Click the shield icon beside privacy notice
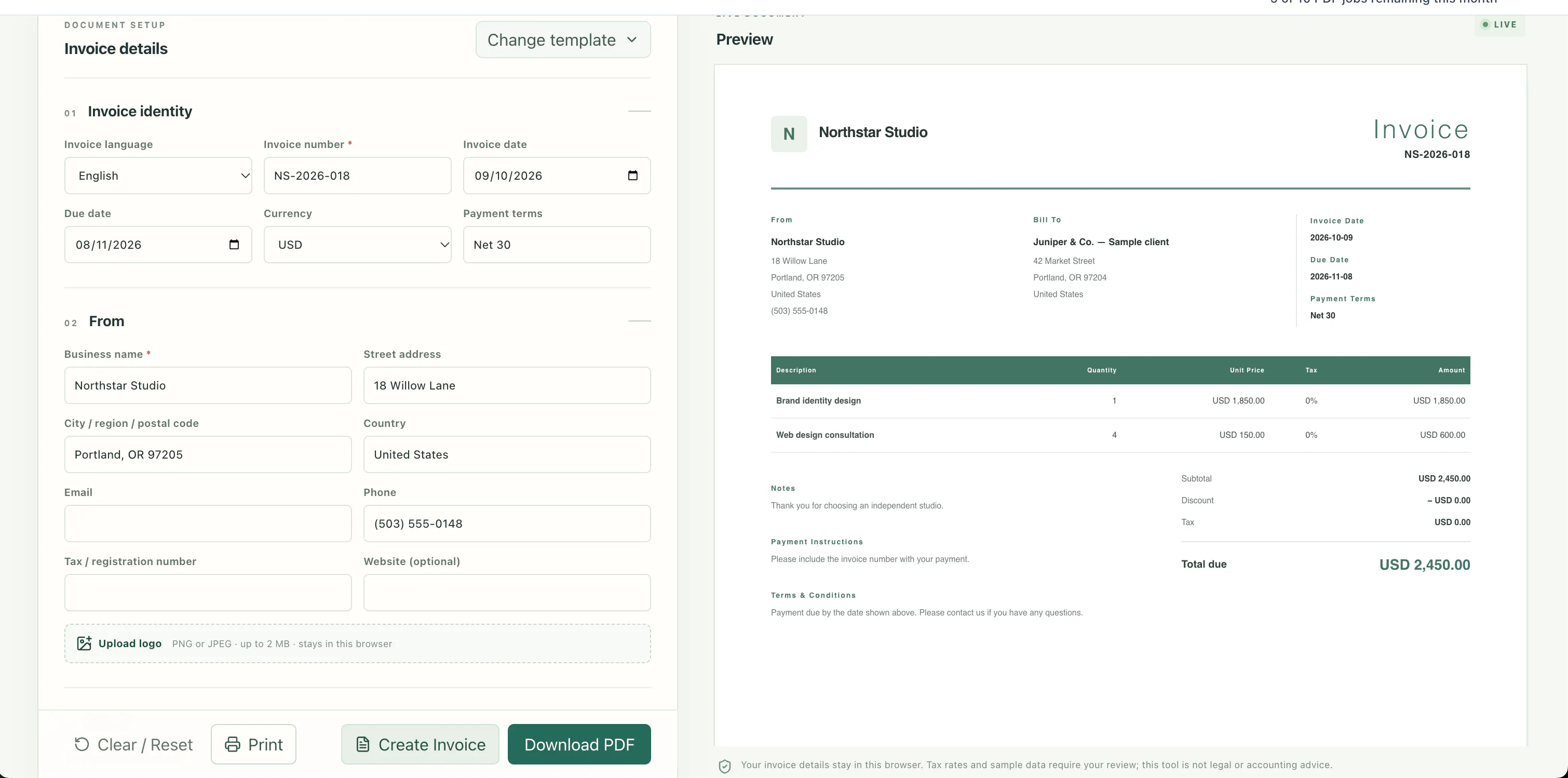Viewport: 1568px width, 778px height. (724, 766)
